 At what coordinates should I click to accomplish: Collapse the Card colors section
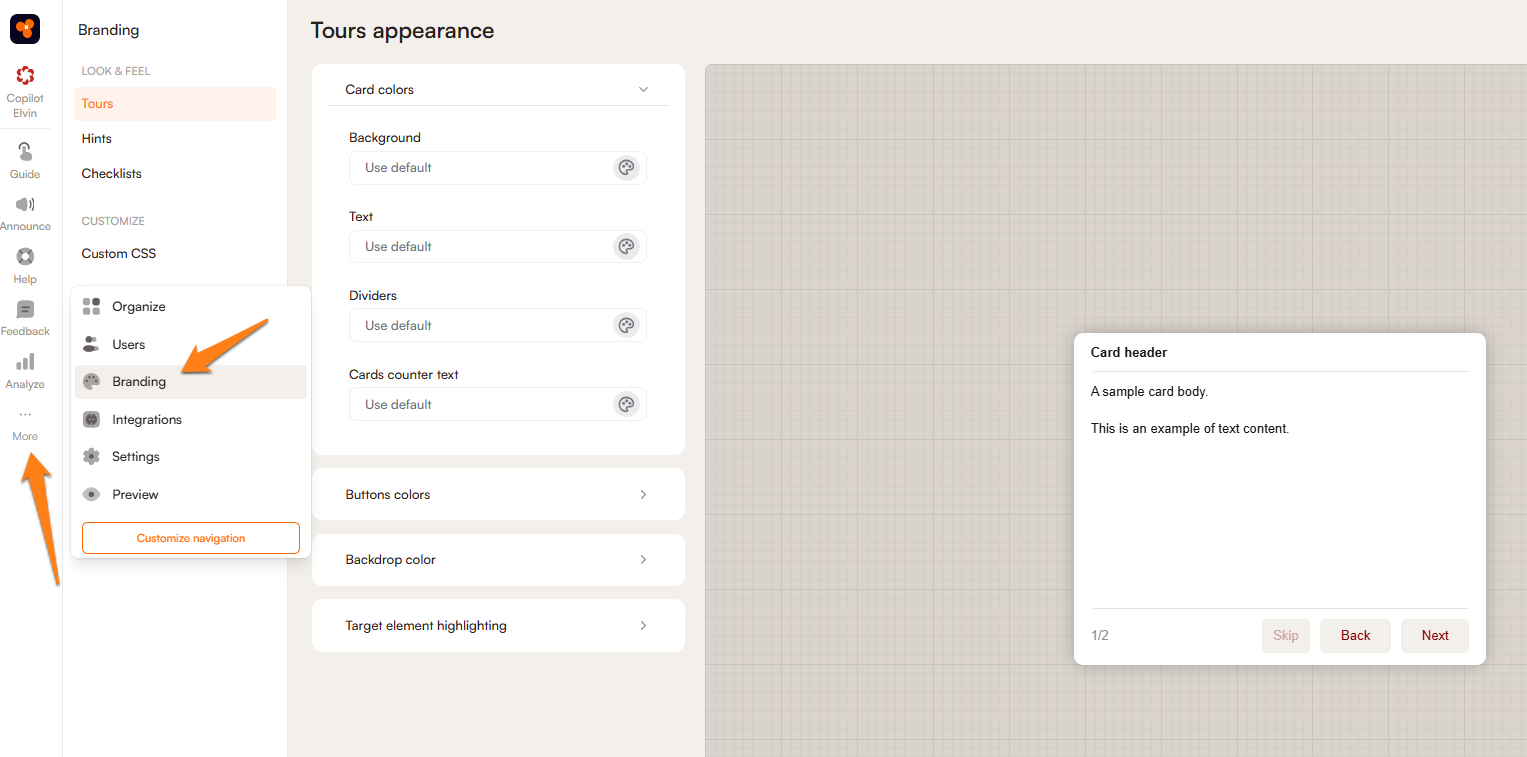(x=643, y=90)
